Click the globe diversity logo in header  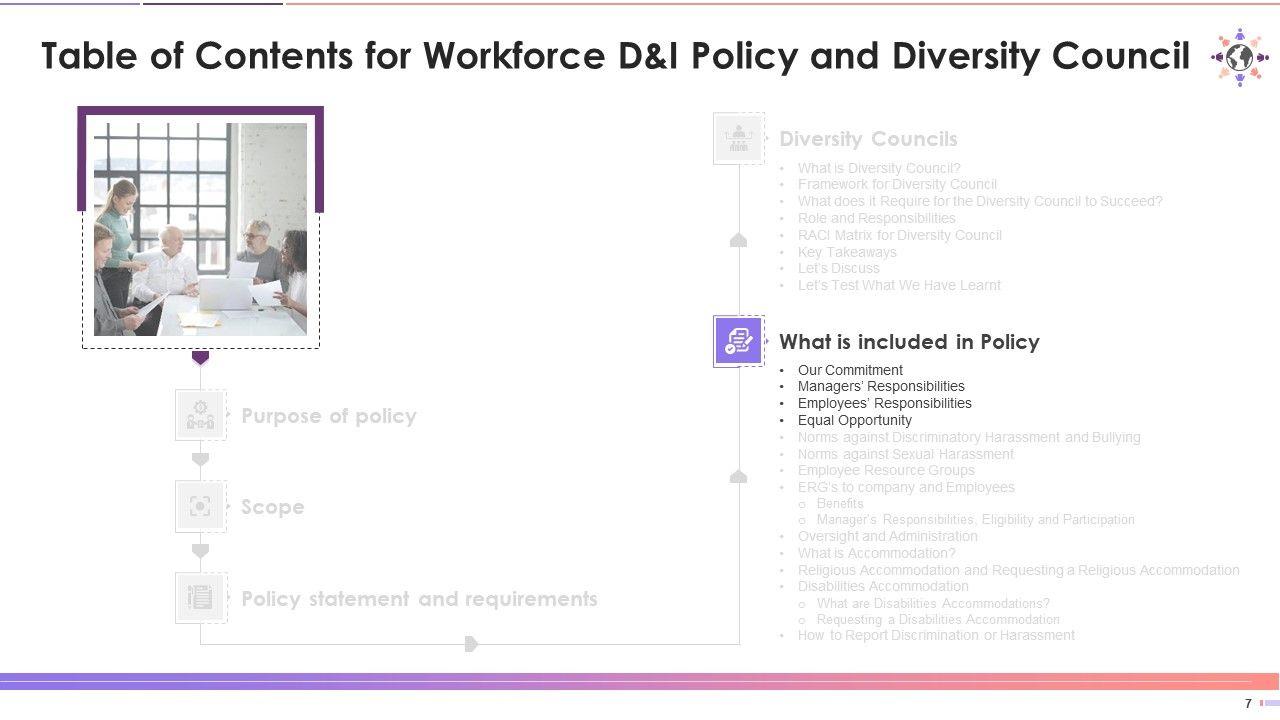[x=1238, y=57]
